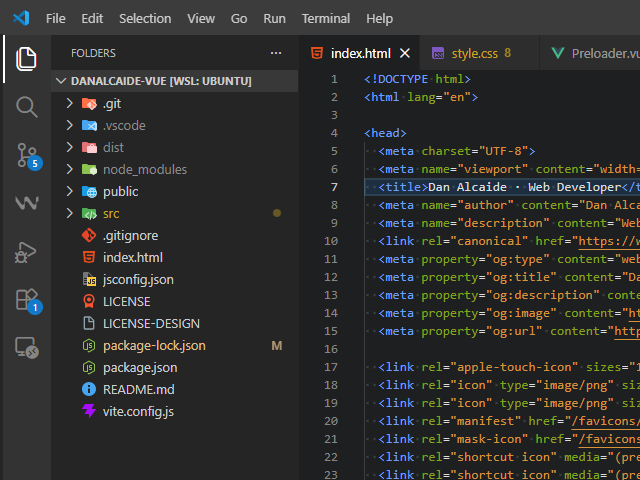Open the Go menu
The width and height of the screenshot is (640, 480).
coord(239,18)
